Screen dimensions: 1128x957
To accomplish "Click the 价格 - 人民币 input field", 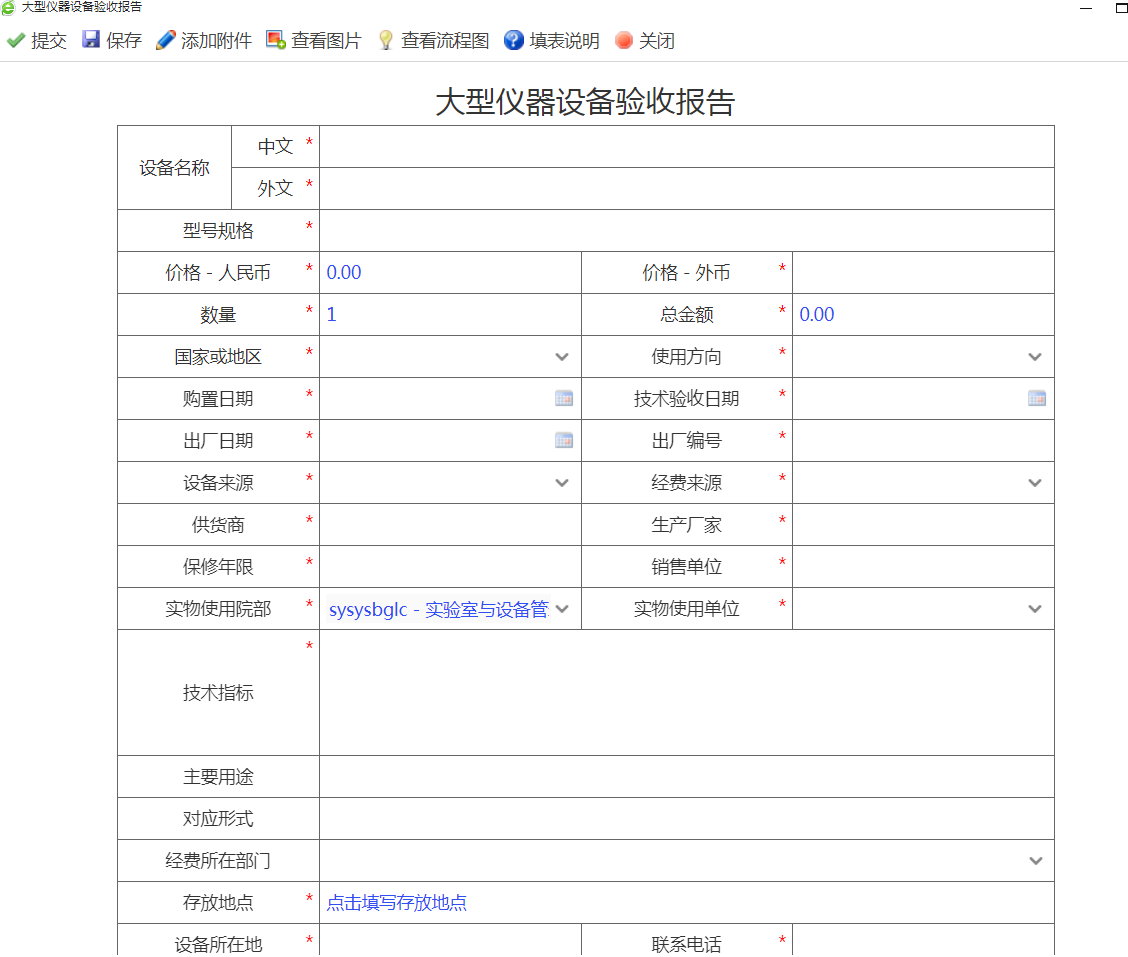I will [450, 273].
